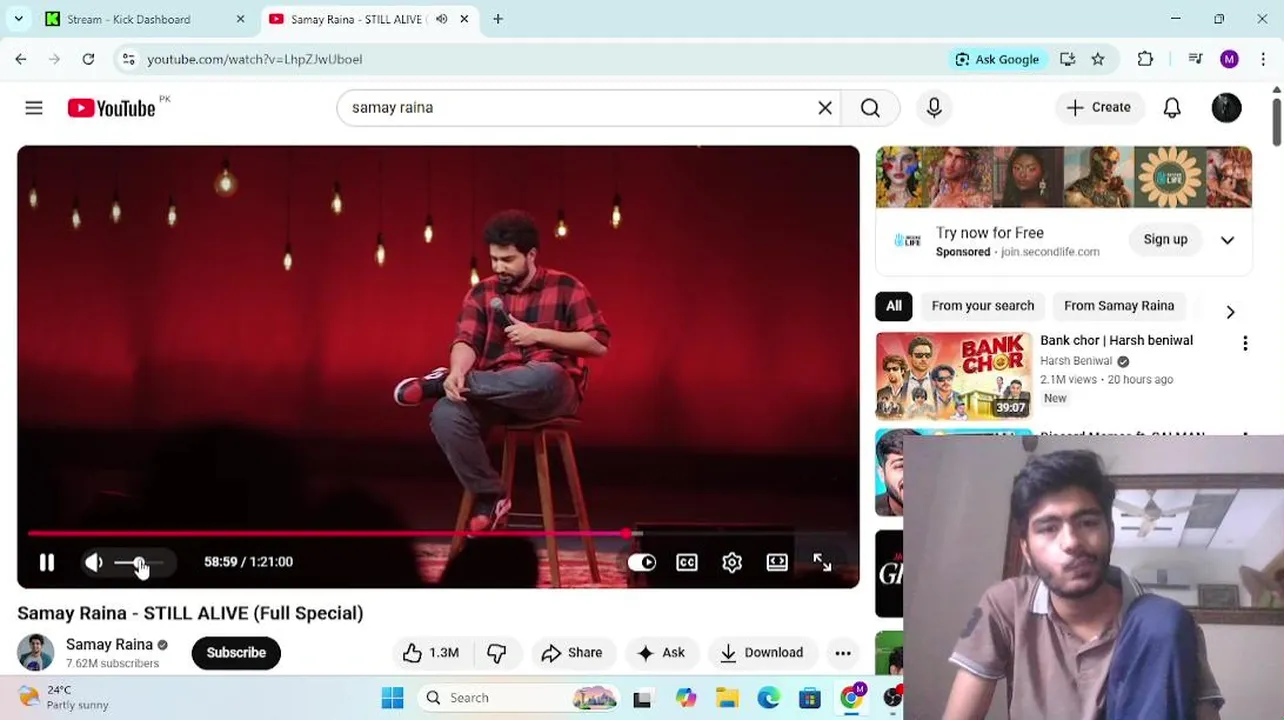
Task: Select the All filter chip
Action: [x=894, y=306]
